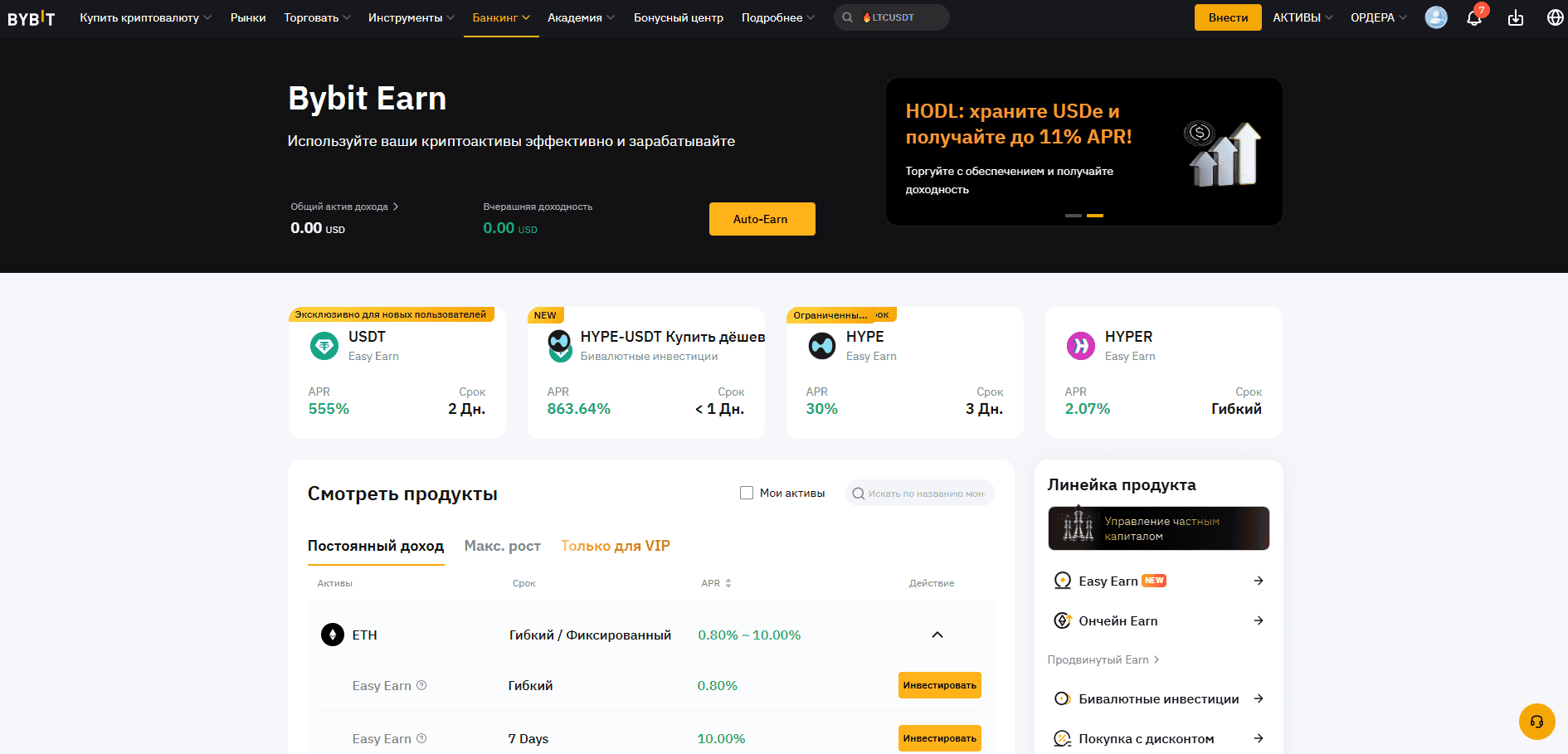
Task: Open the Управление частным капиталом banner
Action: click(1159, 528)
